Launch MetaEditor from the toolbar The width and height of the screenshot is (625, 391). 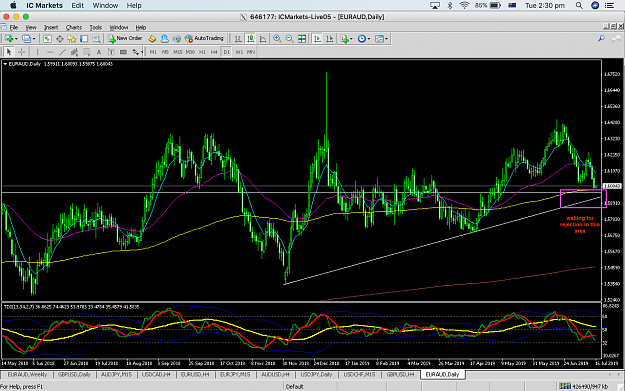152,39
